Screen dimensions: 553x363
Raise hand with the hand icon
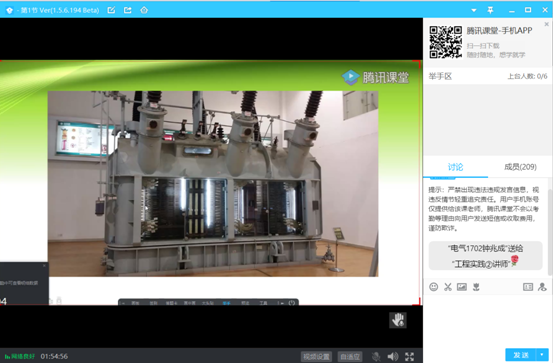398,320
